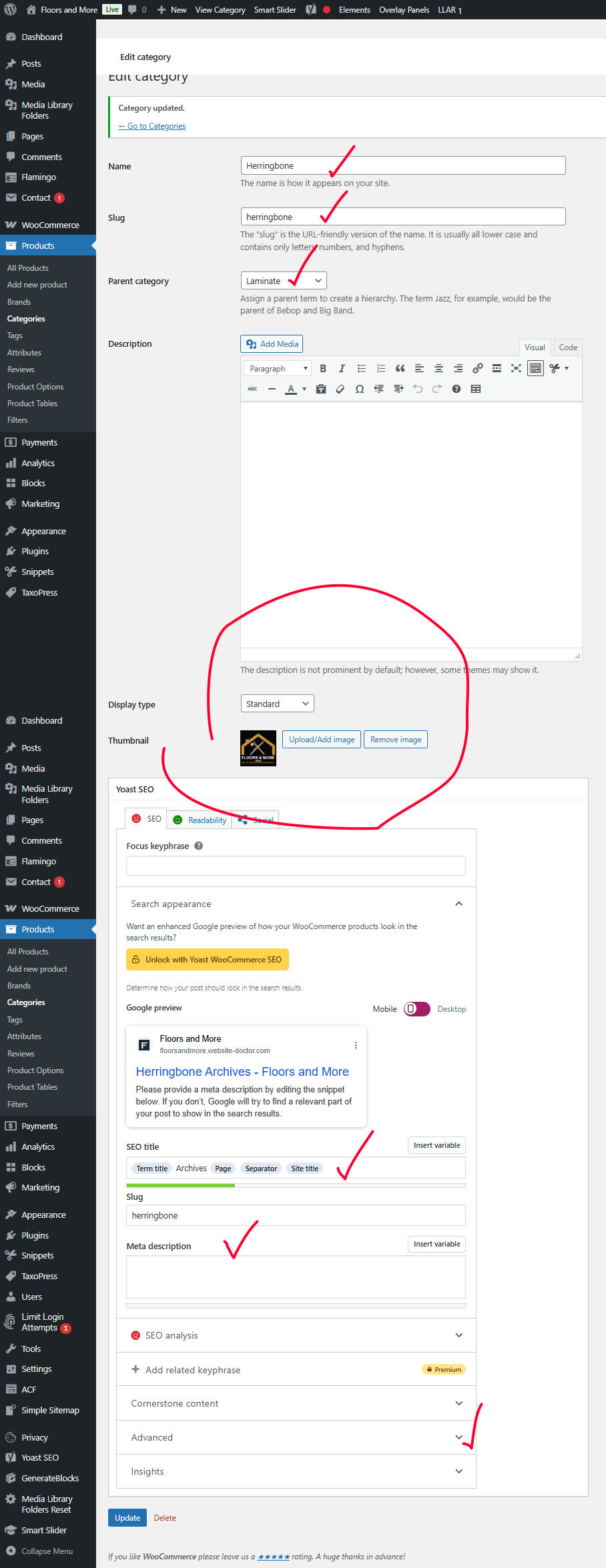Image resolution: width=606 pixels, height=1568 pixels.
Task: Insert or edit a link
Action: tap(477, 368)
